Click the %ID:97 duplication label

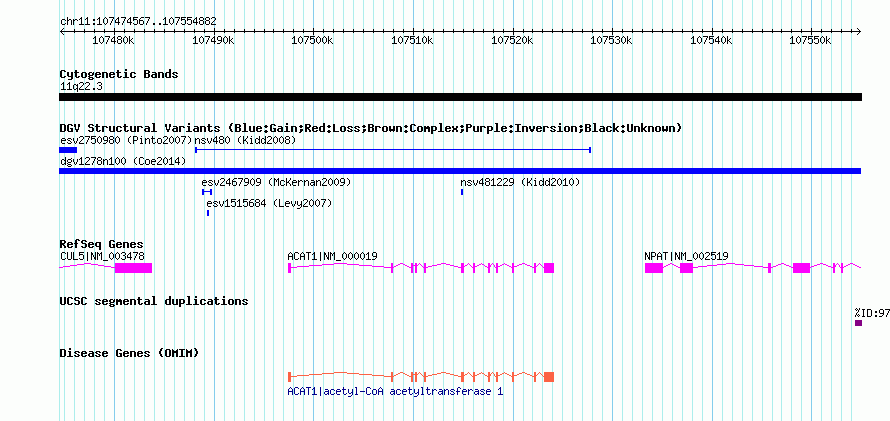(x=872, y=313)
